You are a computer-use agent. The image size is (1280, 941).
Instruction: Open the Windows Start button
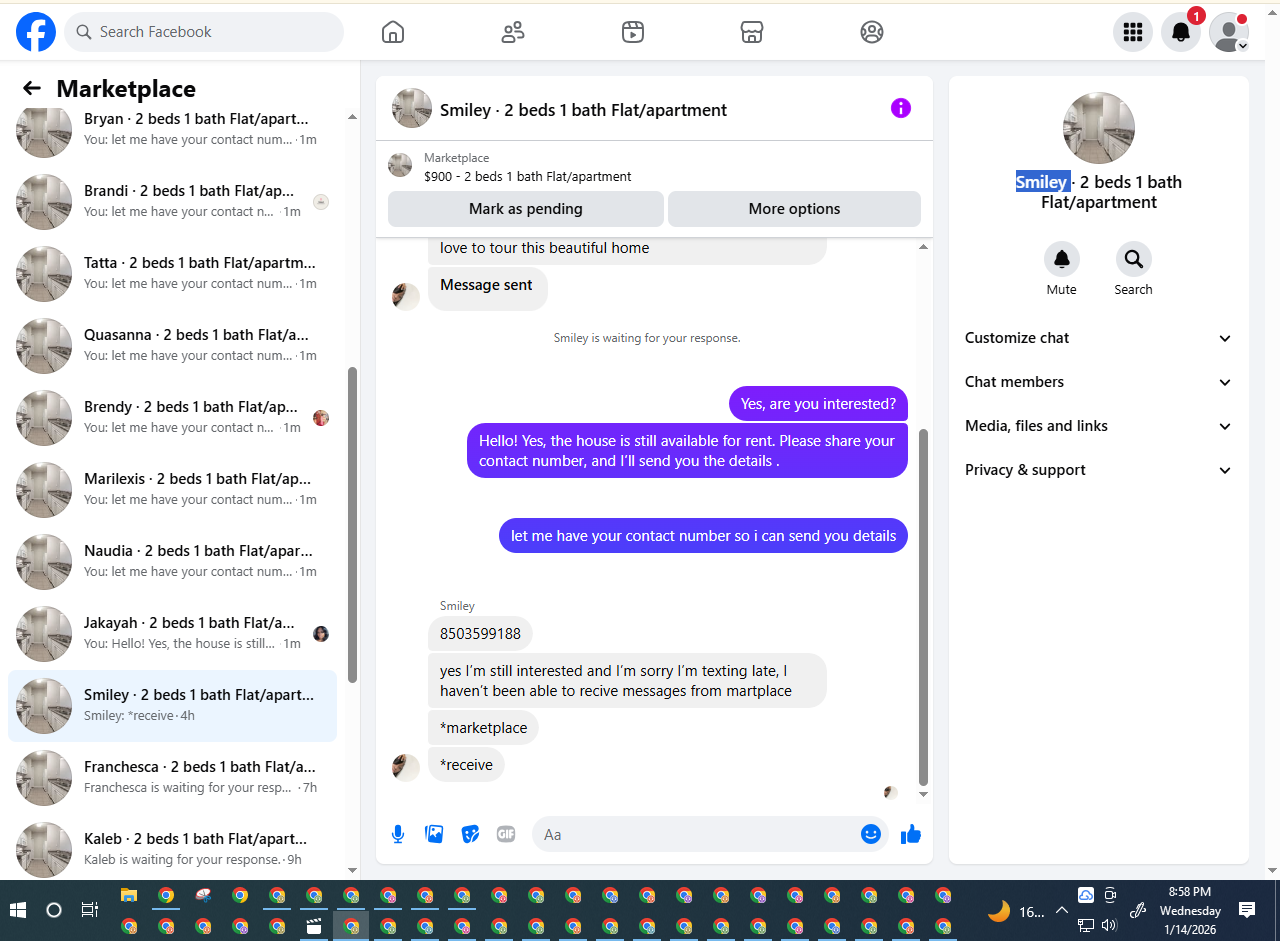click(x=18, y=910)
